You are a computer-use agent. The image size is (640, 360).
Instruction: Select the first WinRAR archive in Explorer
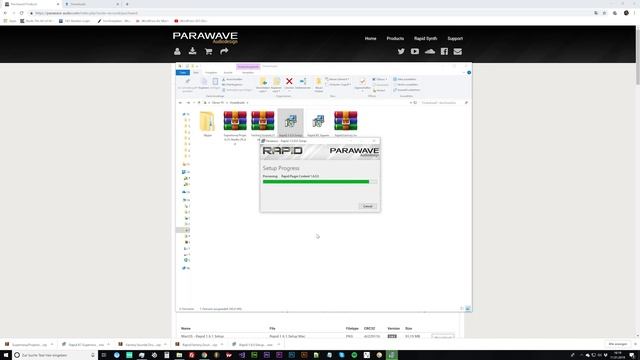tap(235, 121)
